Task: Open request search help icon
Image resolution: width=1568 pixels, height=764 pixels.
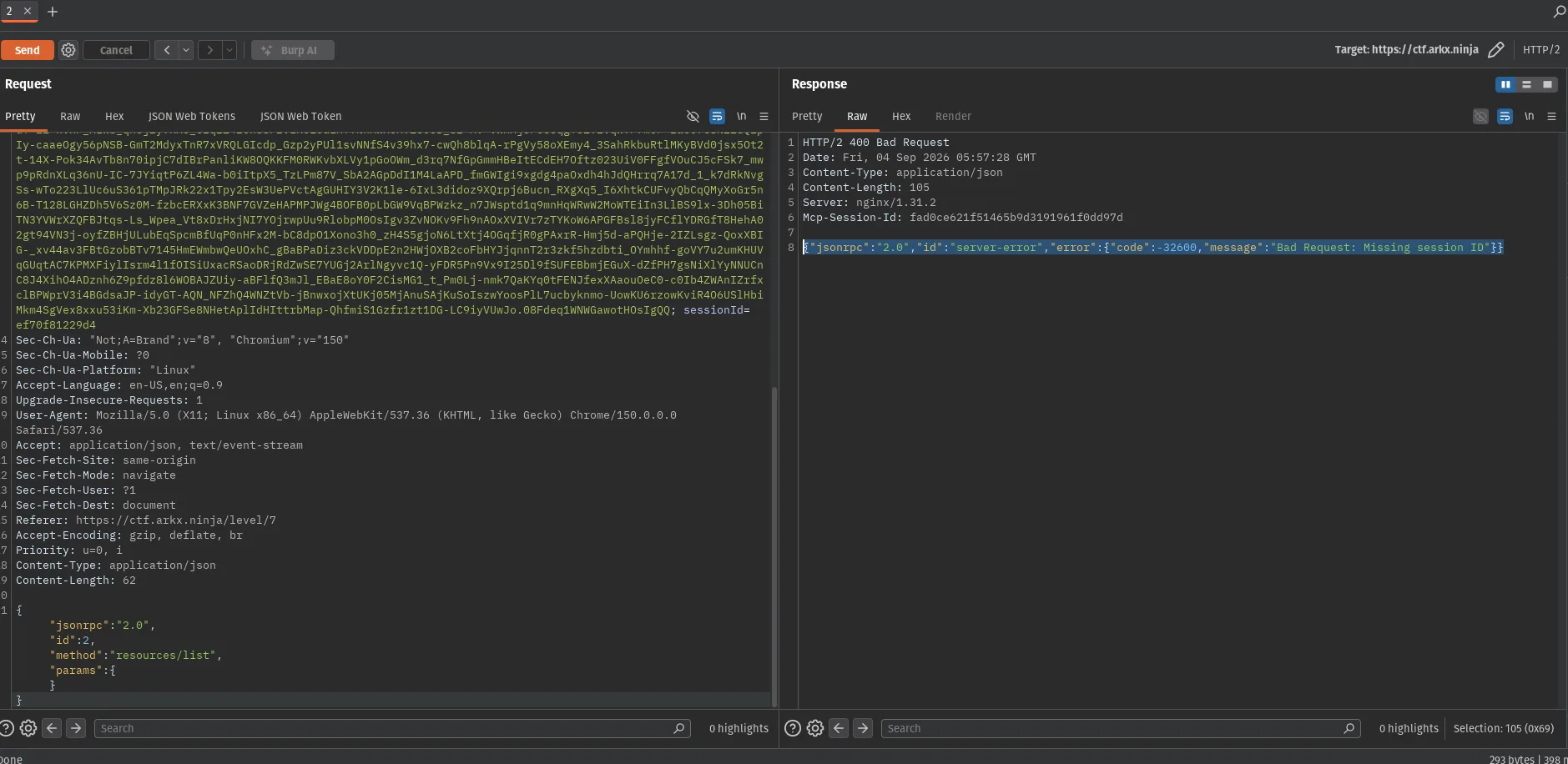Action: [x=6, y=728]
